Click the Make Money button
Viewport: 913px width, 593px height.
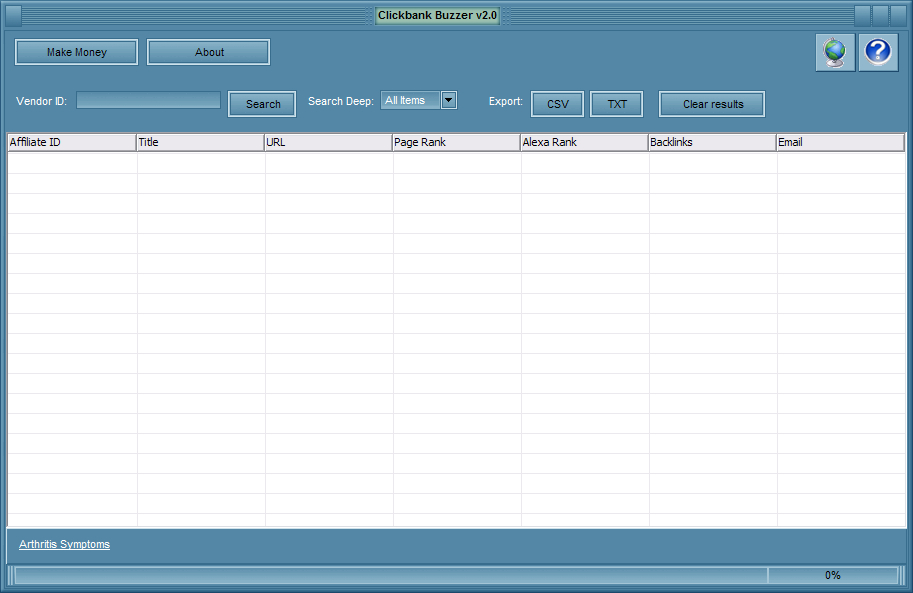76,52
